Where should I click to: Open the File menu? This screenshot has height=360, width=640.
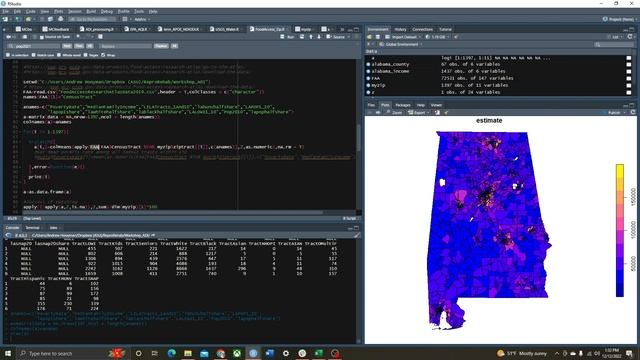[x=6, y=11]
